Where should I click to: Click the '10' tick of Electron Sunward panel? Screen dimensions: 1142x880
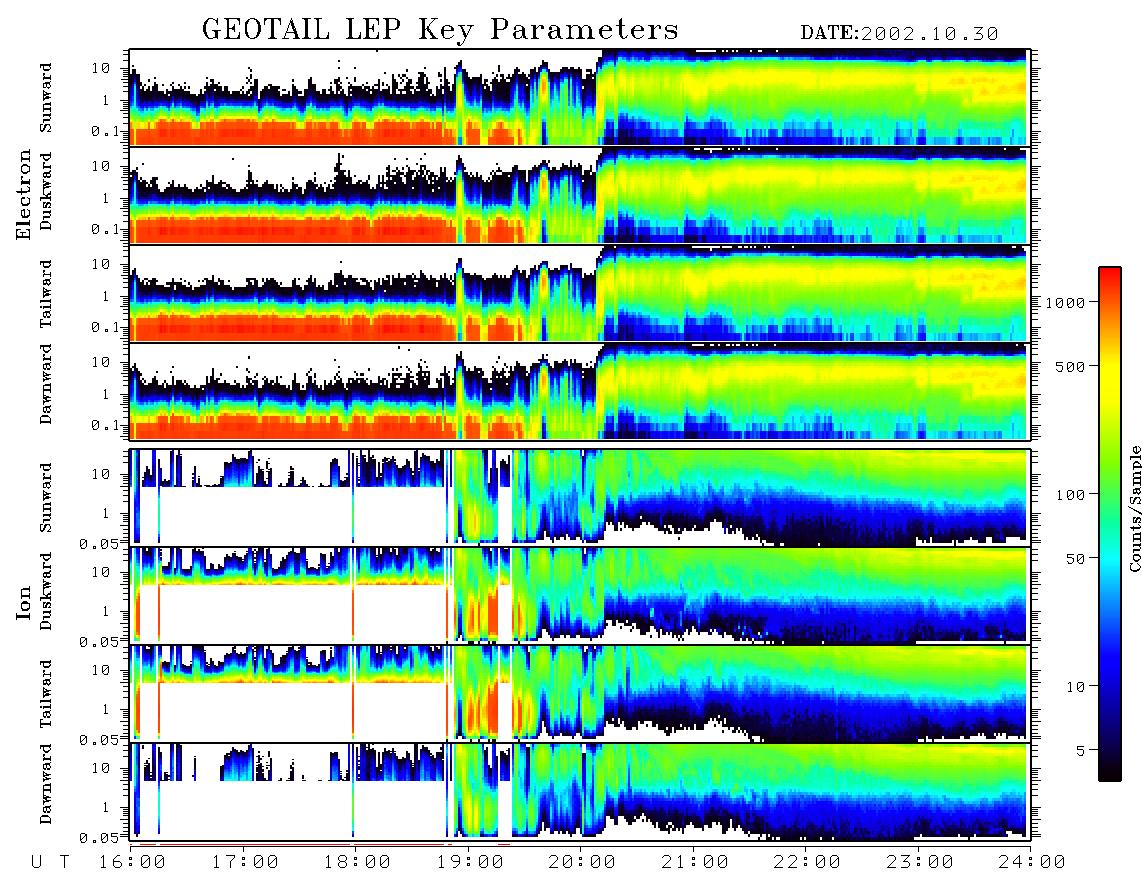pyautogui.click(x=101, y=68)
